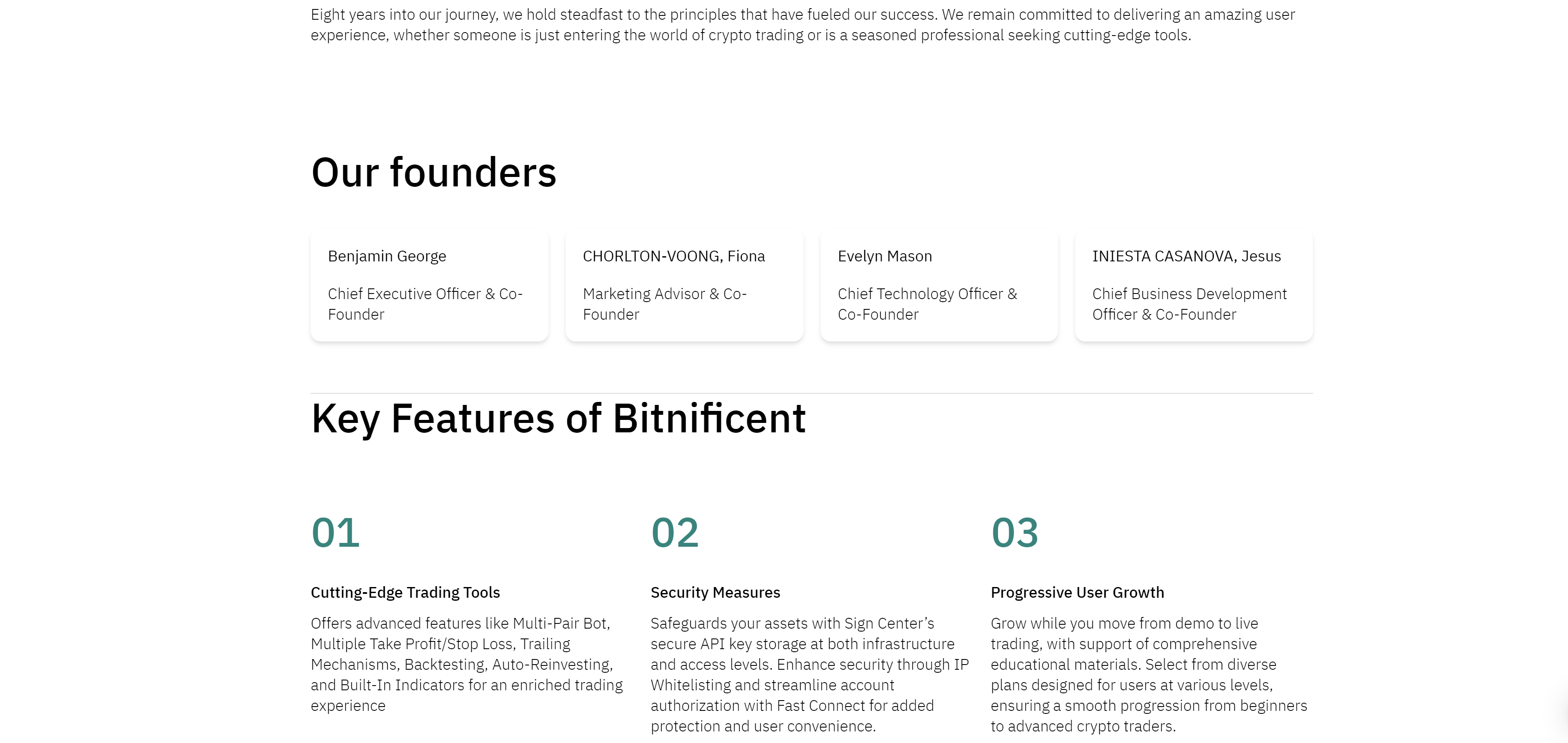Select the feature number 02
Viewport: 1568px width, 743px height.
(675, 533)
